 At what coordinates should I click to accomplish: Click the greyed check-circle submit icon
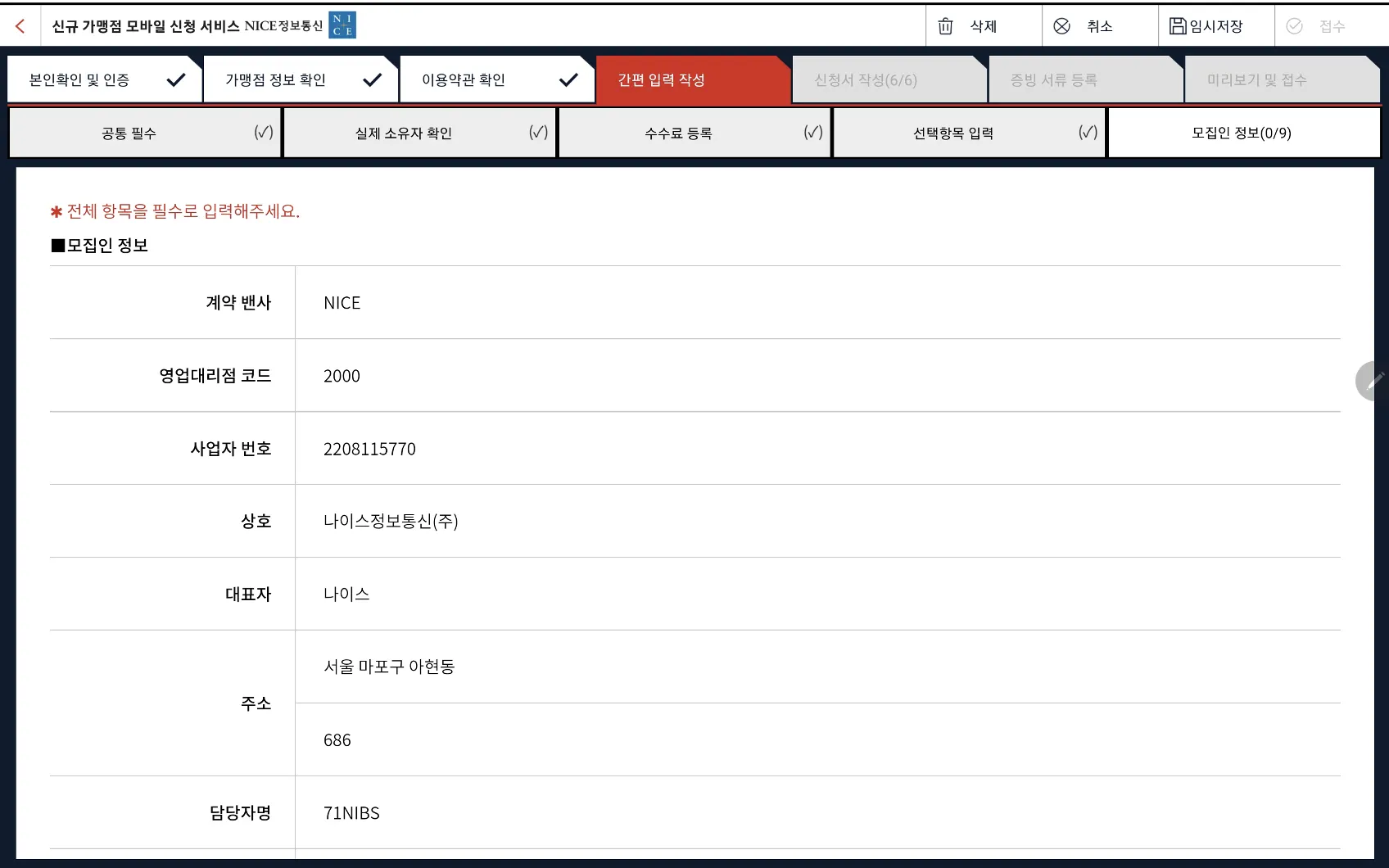point(1294,26)
